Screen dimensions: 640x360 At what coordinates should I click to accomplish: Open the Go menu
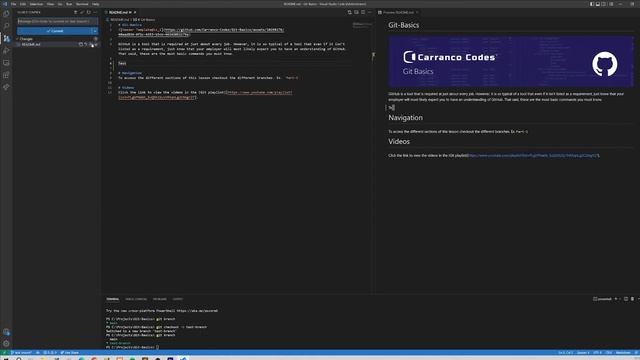(x=60, y=4)
